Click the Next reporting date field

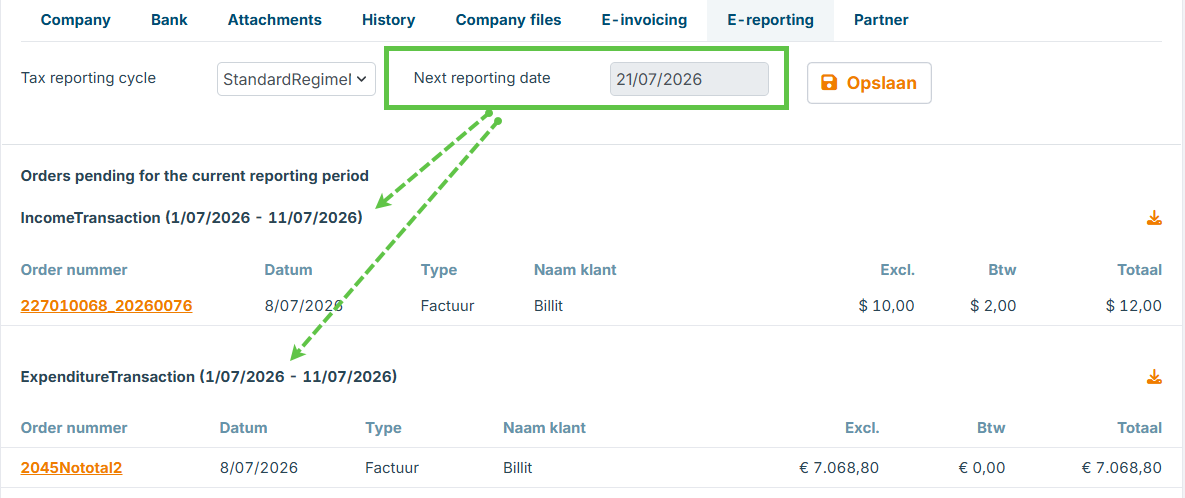[689, 79]
